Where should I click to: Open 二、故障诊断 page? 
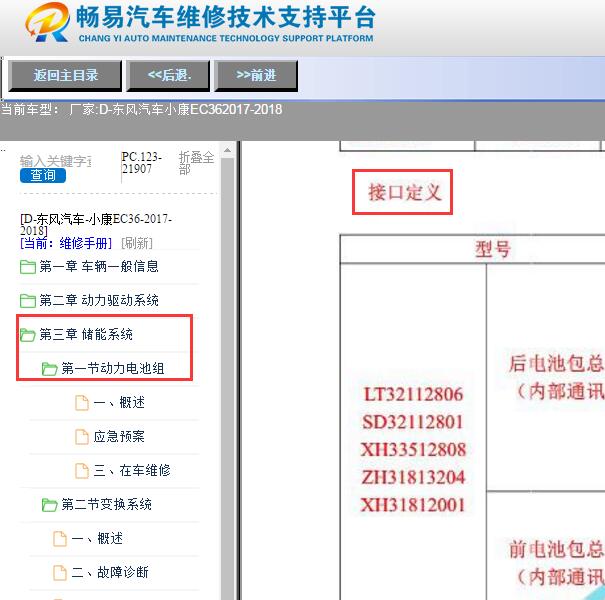[x=110, y=572]
